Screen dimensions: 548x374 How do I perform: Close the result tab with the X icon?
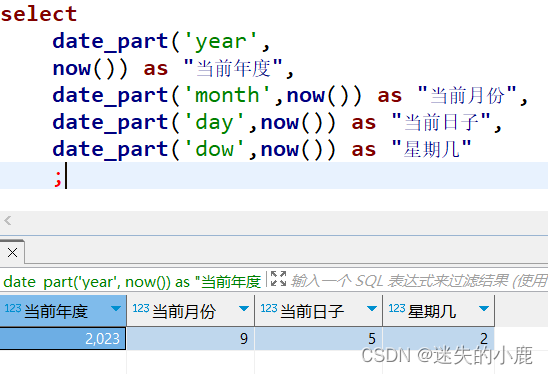(12, 252)
